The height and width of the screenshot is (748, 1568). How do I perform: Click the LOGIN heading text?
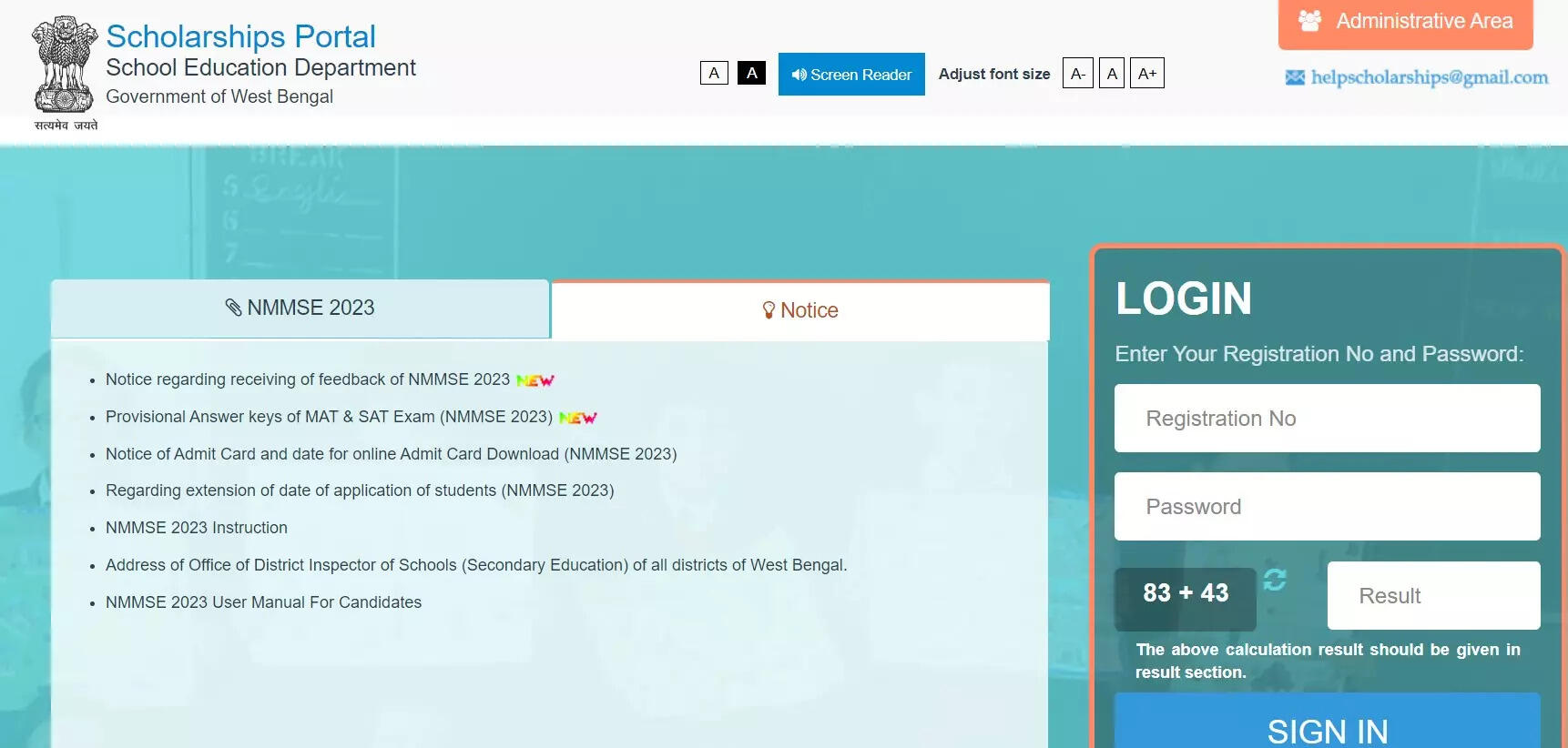point(1184,298)
